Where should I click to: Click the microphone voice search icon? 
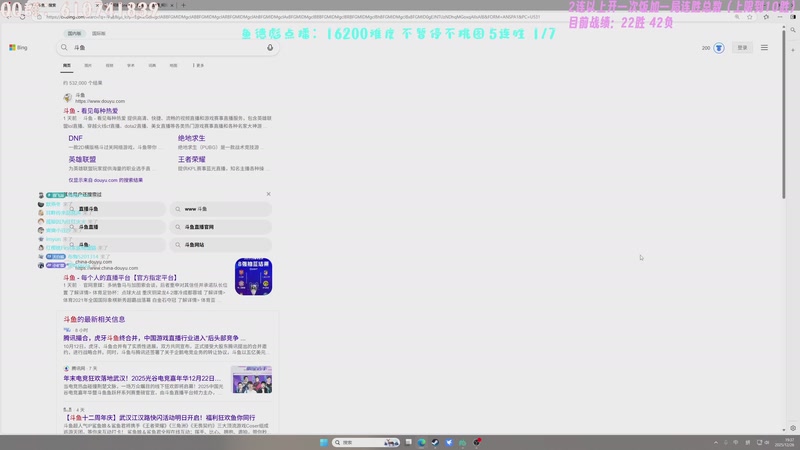270,47
